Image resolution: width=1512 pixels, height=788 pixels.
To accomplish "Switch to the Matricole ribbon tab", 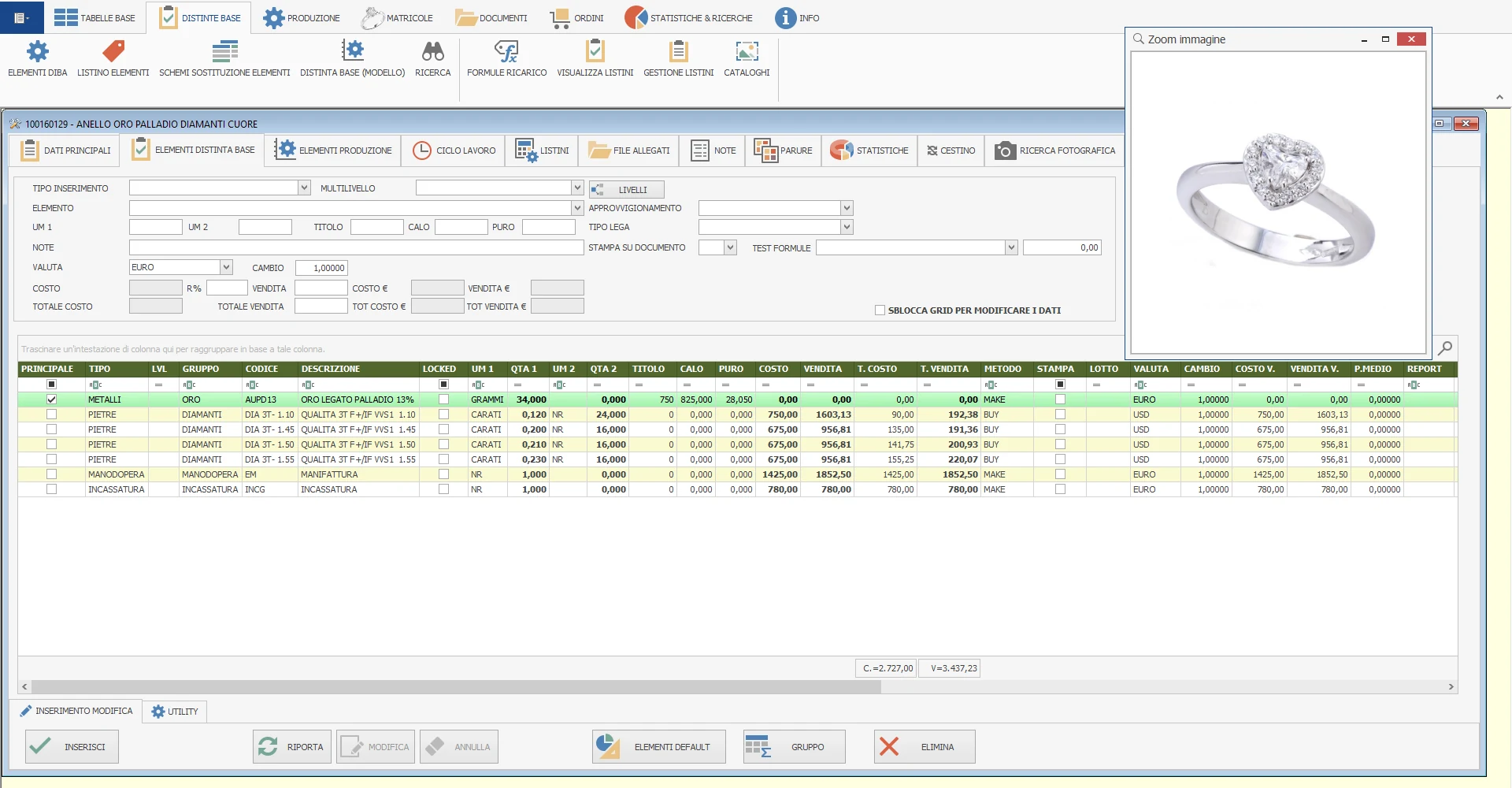I will (x=398, y=18).
